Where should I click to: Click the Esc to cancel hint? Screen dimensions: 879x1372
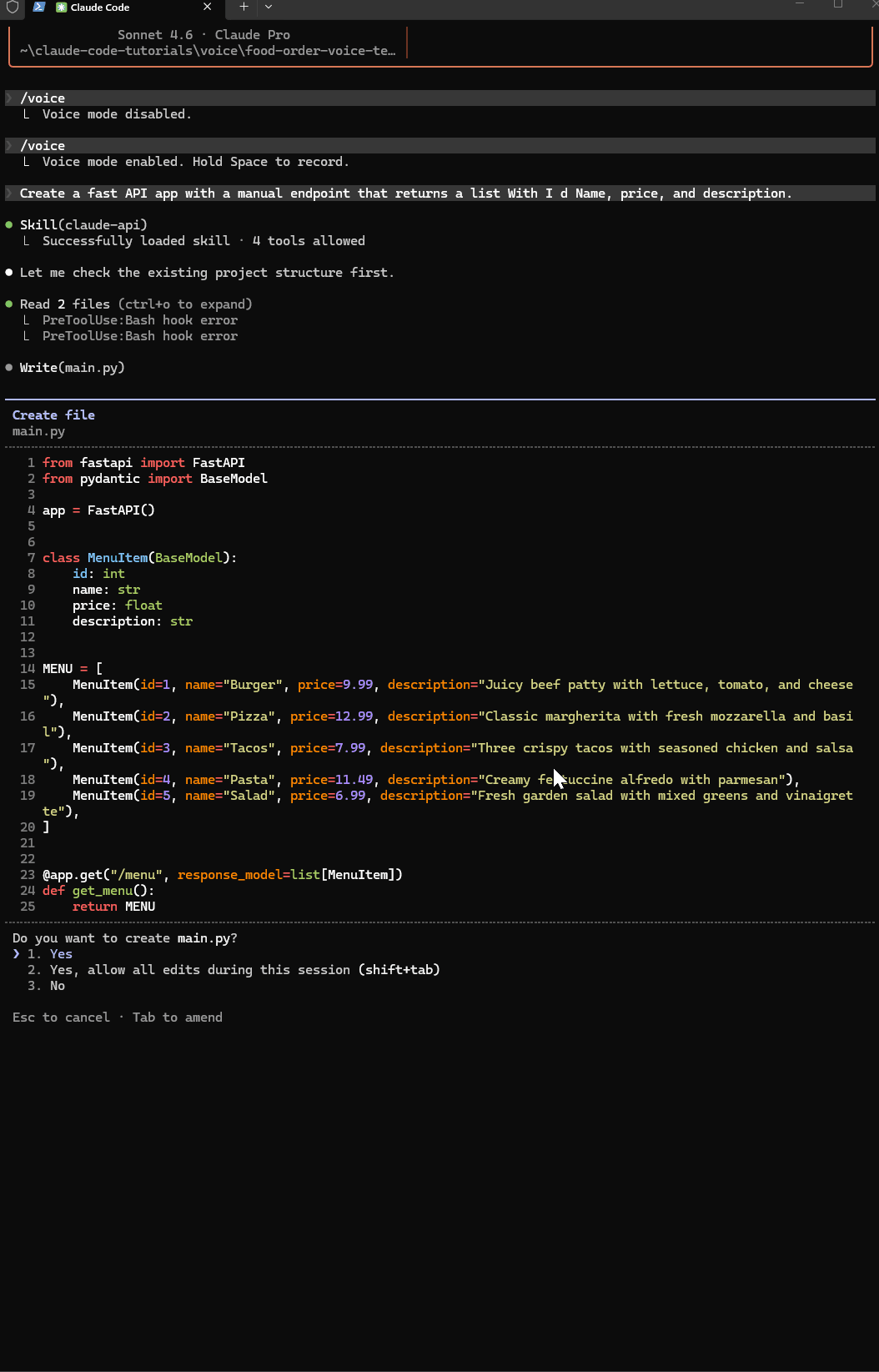click(x=61, y=1018)
